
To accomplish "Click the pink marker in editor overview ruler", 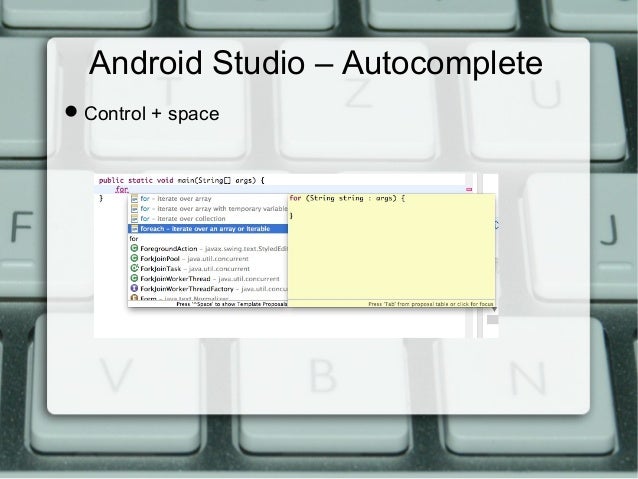I will [469, 190].
